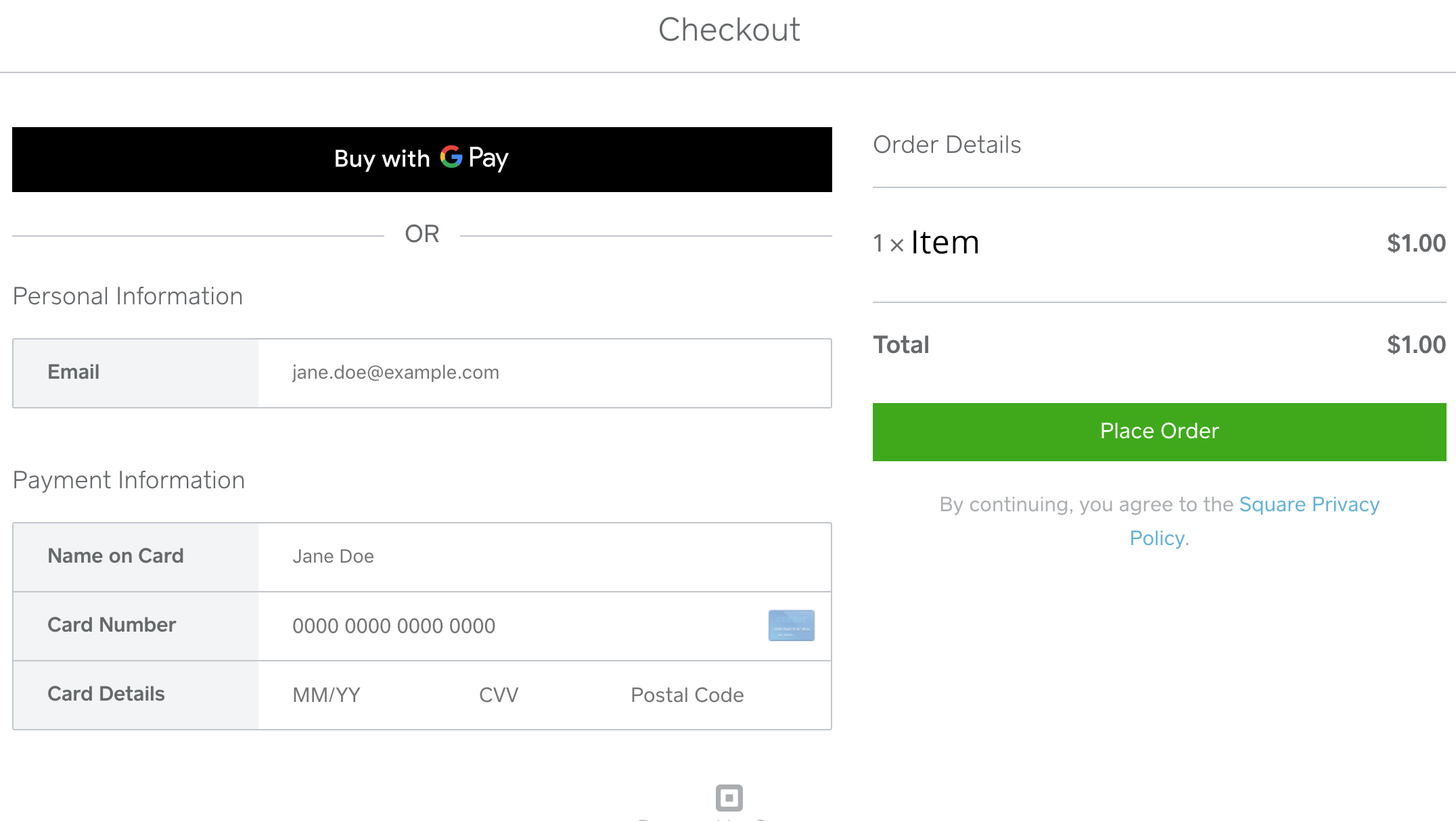Click the credit card icon in Card Number

[x=791, y=626]
